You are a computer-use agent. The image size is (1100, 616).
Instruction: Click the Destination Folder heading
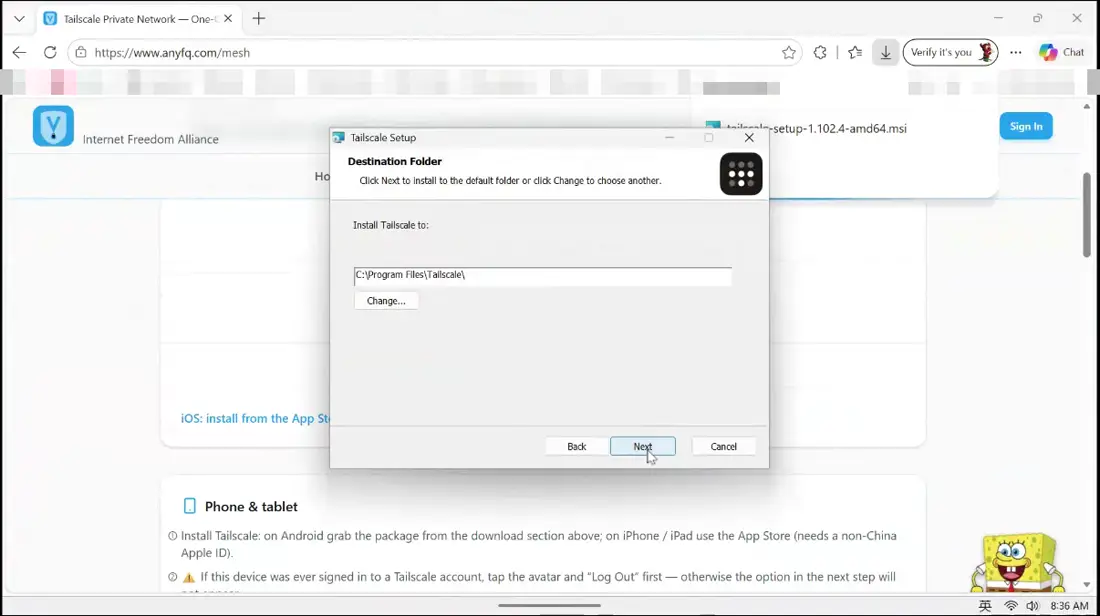tap(394, 161)
